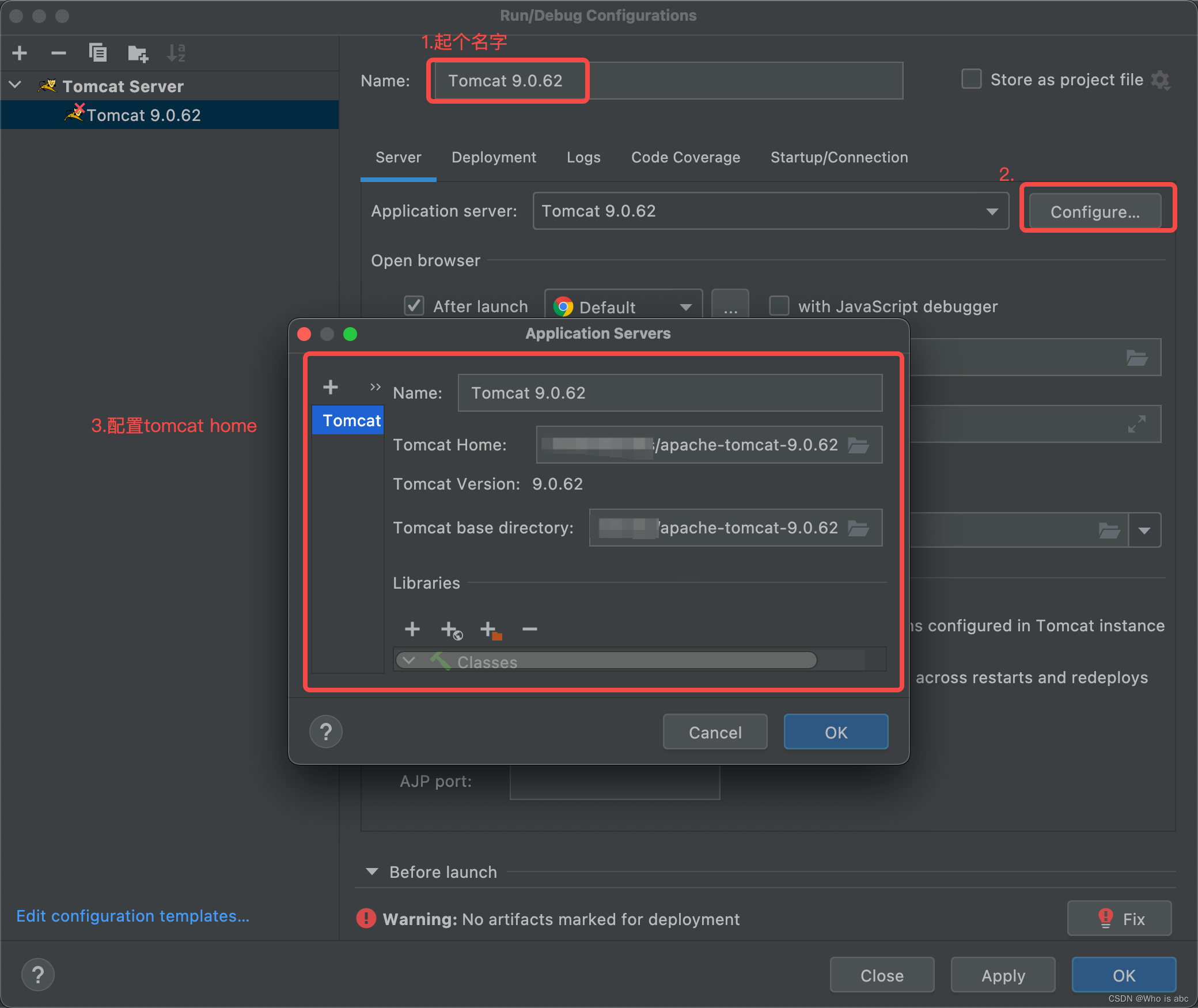Click the Remove Configuration minus icon
Image resolution: width=1198 pixels, height=1008 pixels.
pyautogui.click(x=58, y=53)
